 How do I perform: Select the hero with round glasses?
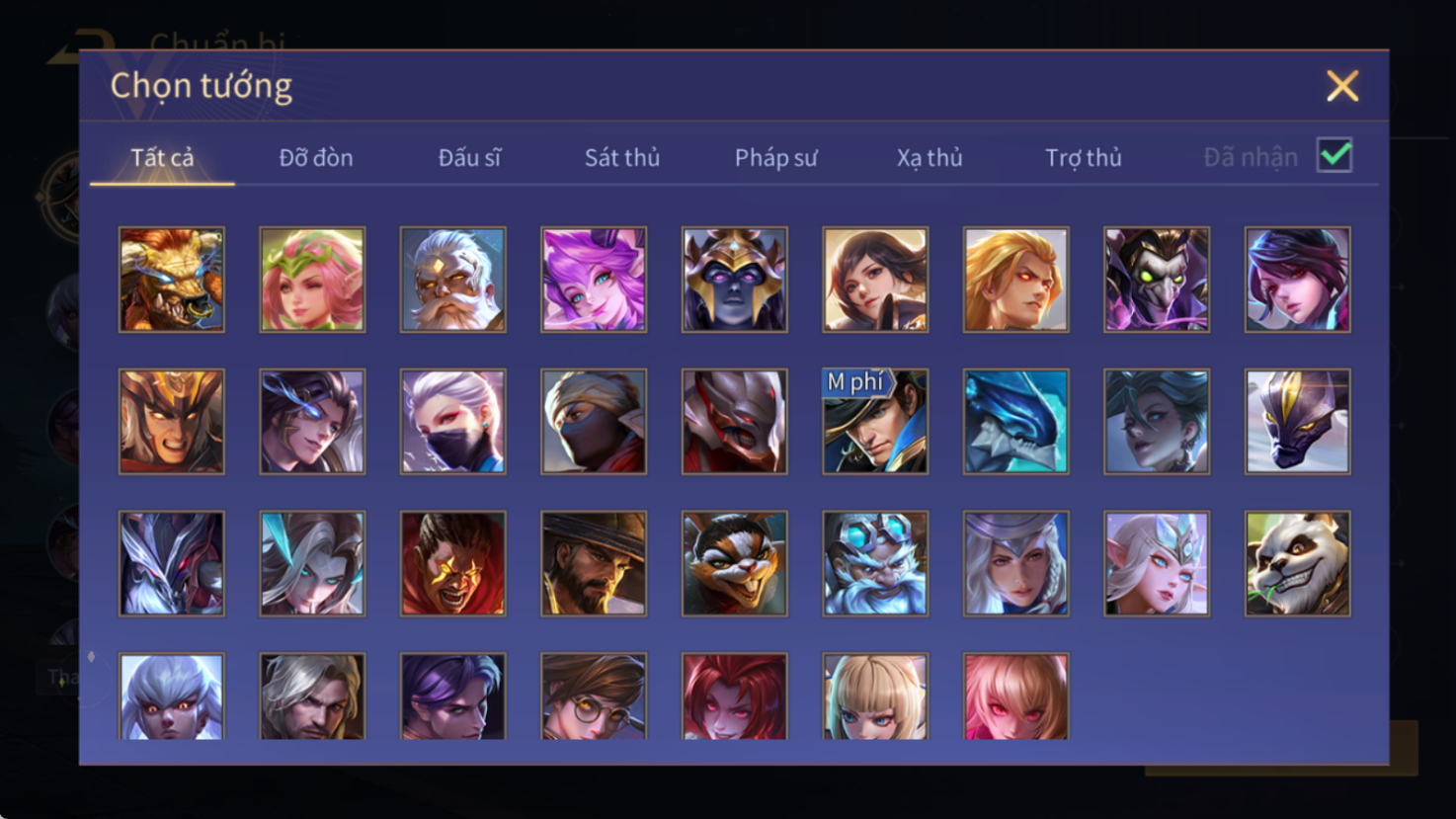(594, 696)
